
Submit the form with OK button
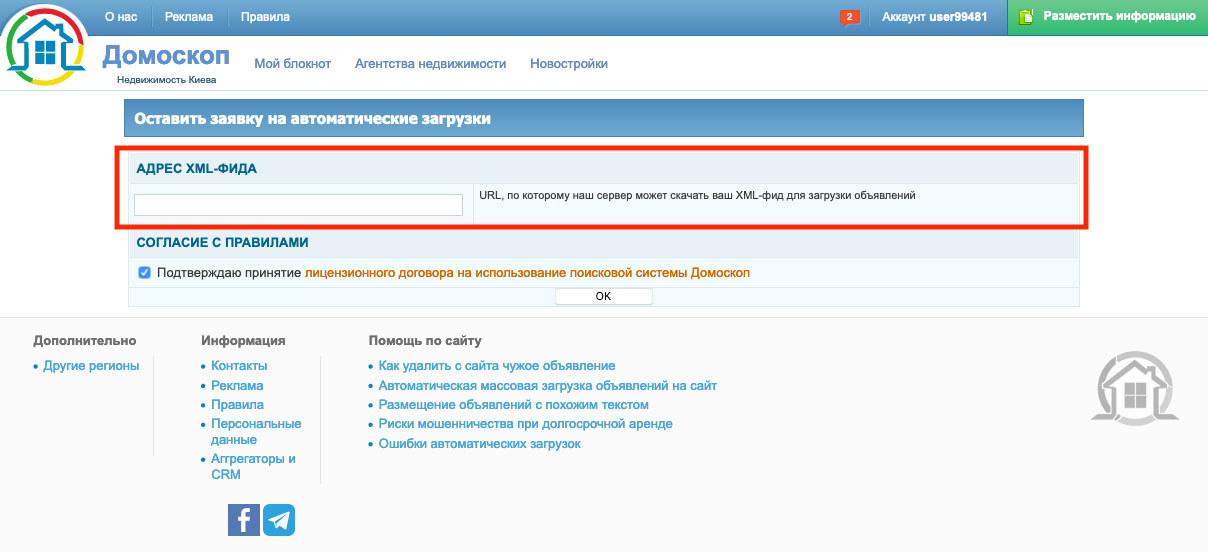tap(603, 296)
